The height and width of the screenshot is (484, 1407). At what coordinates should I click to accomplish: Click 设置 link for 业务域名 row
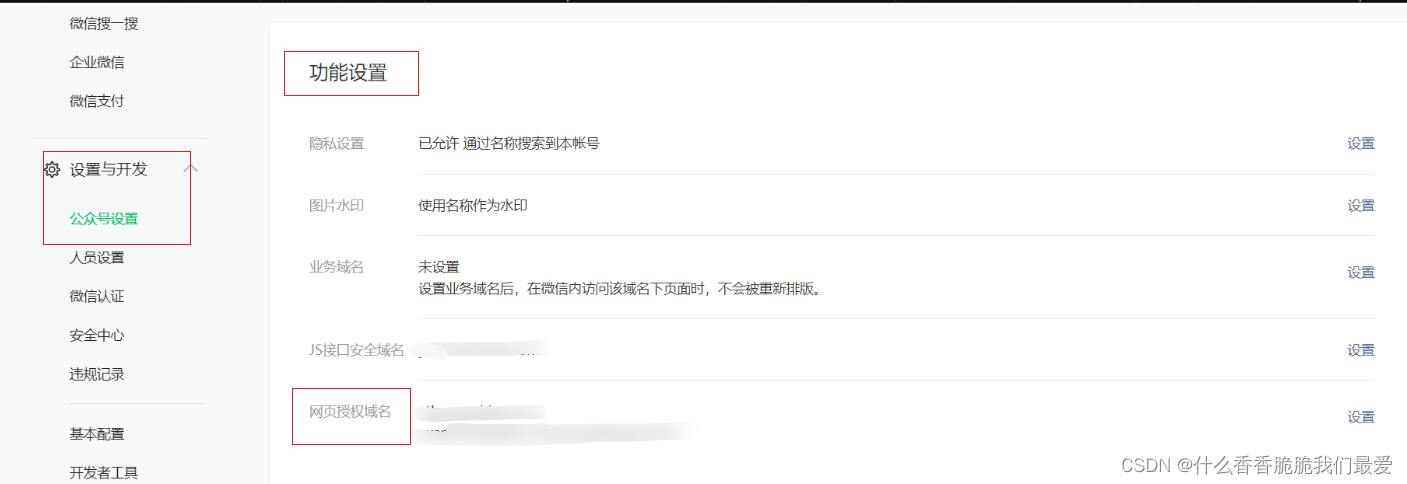pos(1361,273)
